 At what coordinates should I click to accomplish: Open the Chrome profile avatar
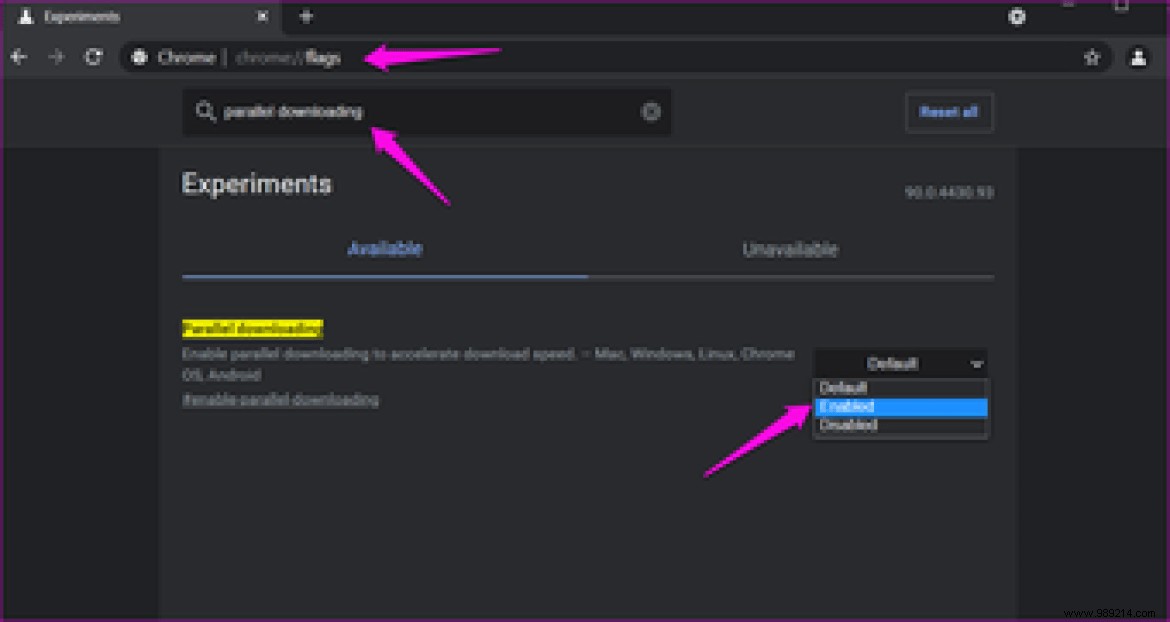pos(1139,57)
